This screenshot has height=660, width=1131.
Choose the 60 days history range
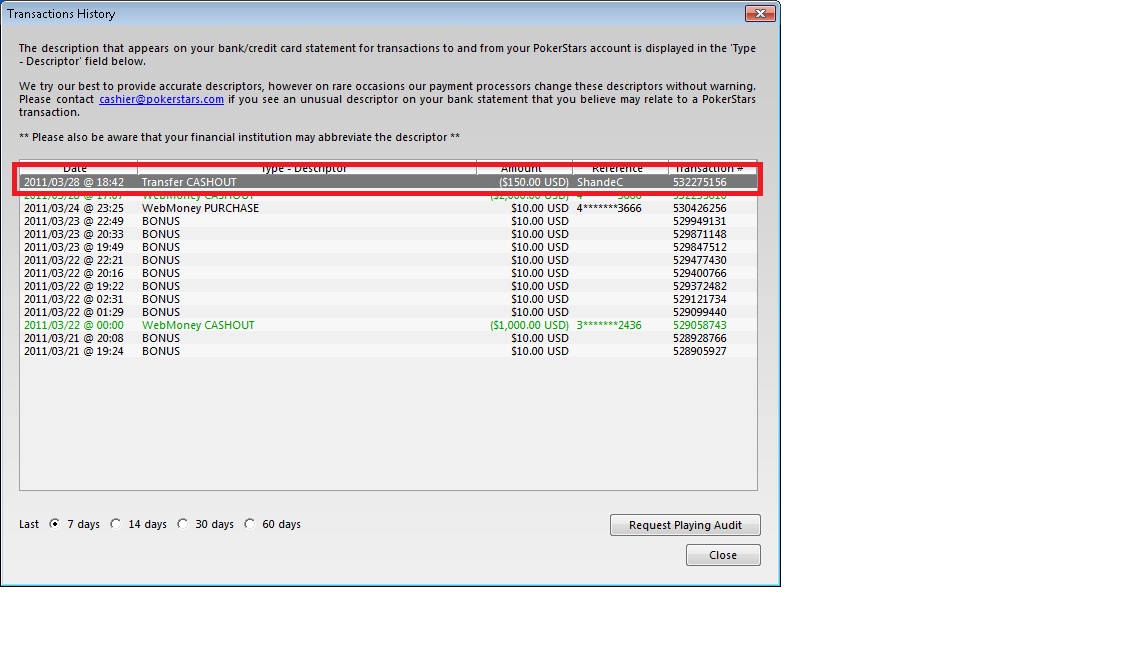pos(250,524)
